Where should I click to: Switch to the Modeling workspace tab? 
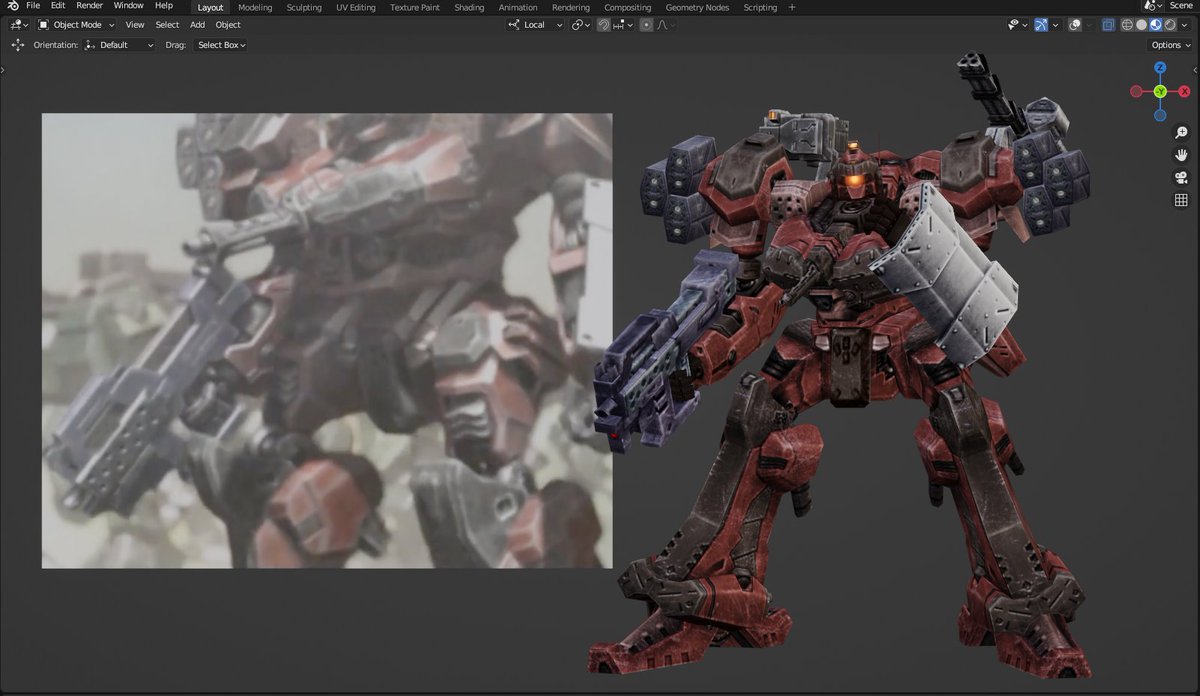click(255, 7)
